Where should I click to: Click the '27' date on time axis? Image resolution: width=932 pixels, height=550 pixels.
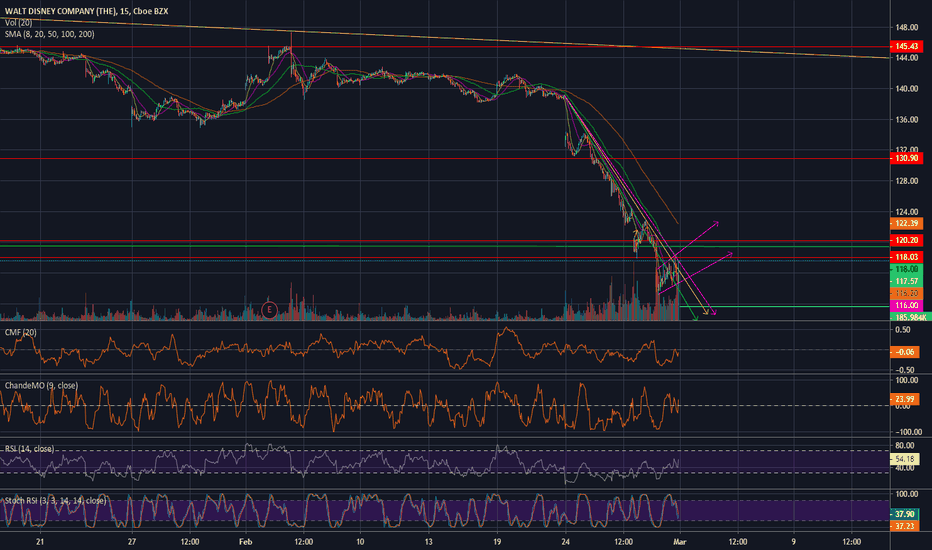[x=131, y=542]
